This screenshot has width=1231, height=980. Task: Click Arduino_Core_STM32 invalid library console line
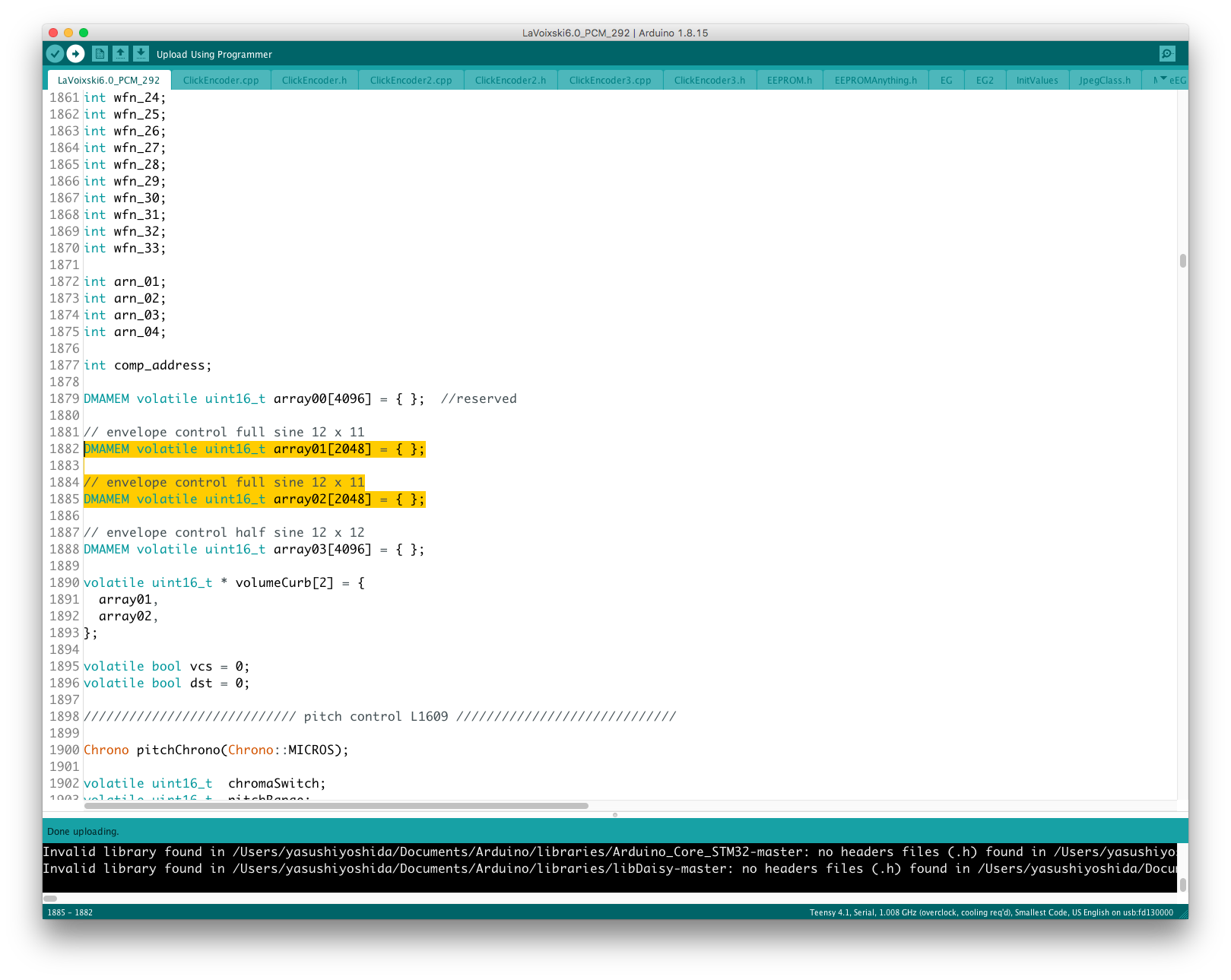[x=609, y=852]
